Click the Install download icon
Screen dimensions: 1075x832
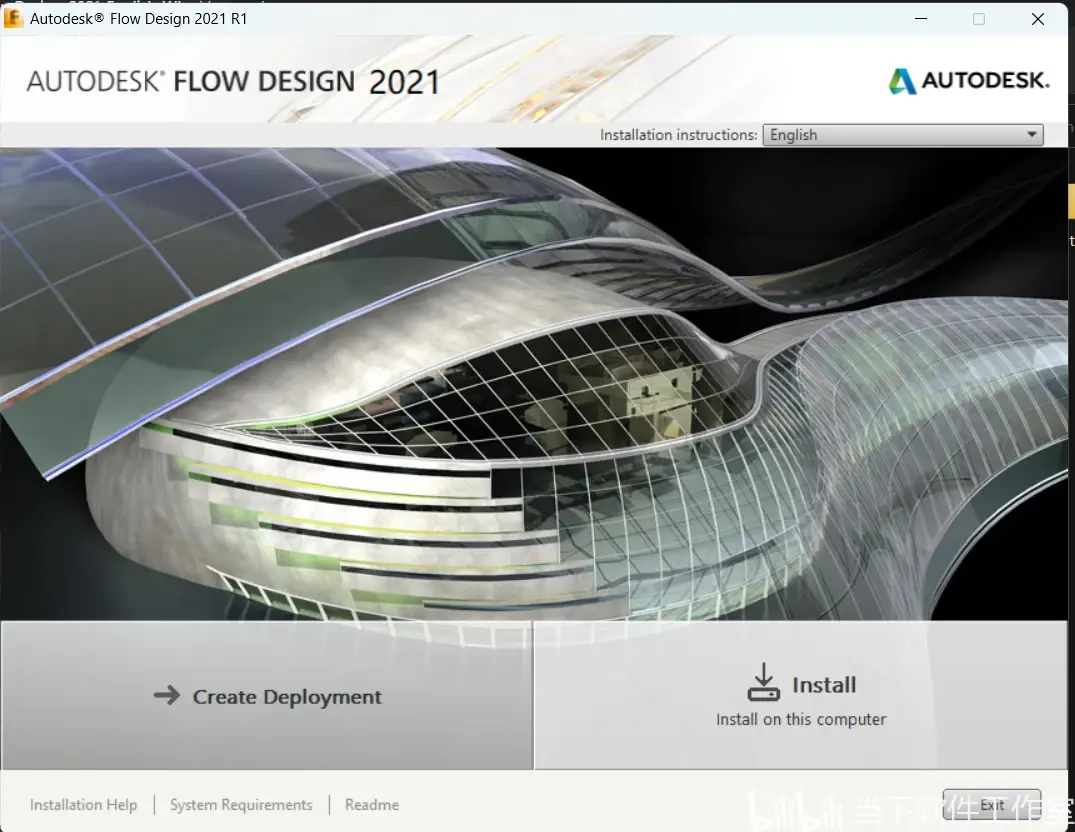pos(763,682)
